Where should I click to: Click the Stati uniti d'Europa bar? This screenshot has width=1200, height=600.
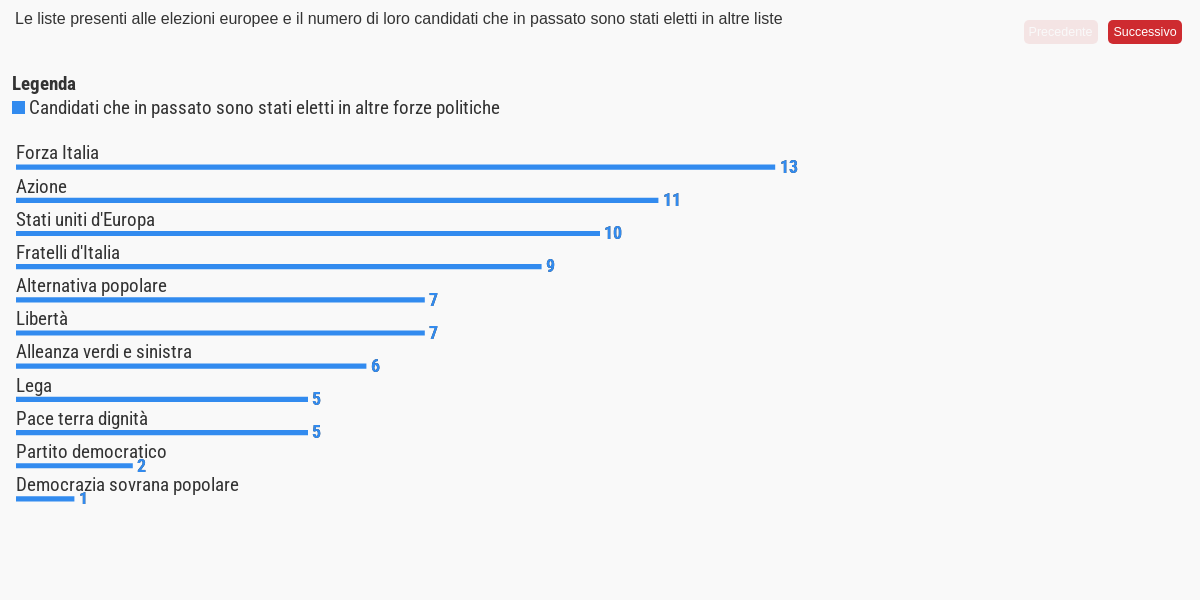(308, 233)
